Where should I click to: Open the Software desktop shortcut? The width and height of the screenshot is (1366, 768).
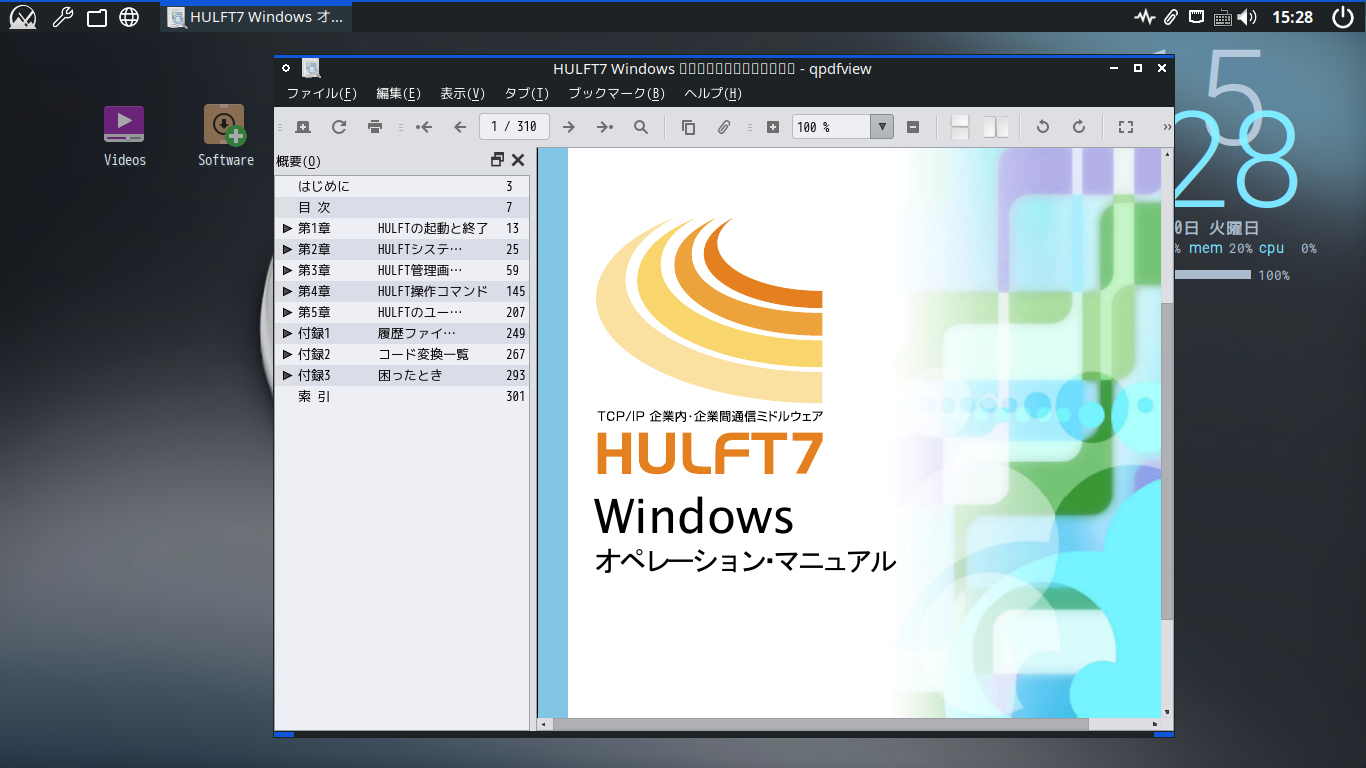225,136
